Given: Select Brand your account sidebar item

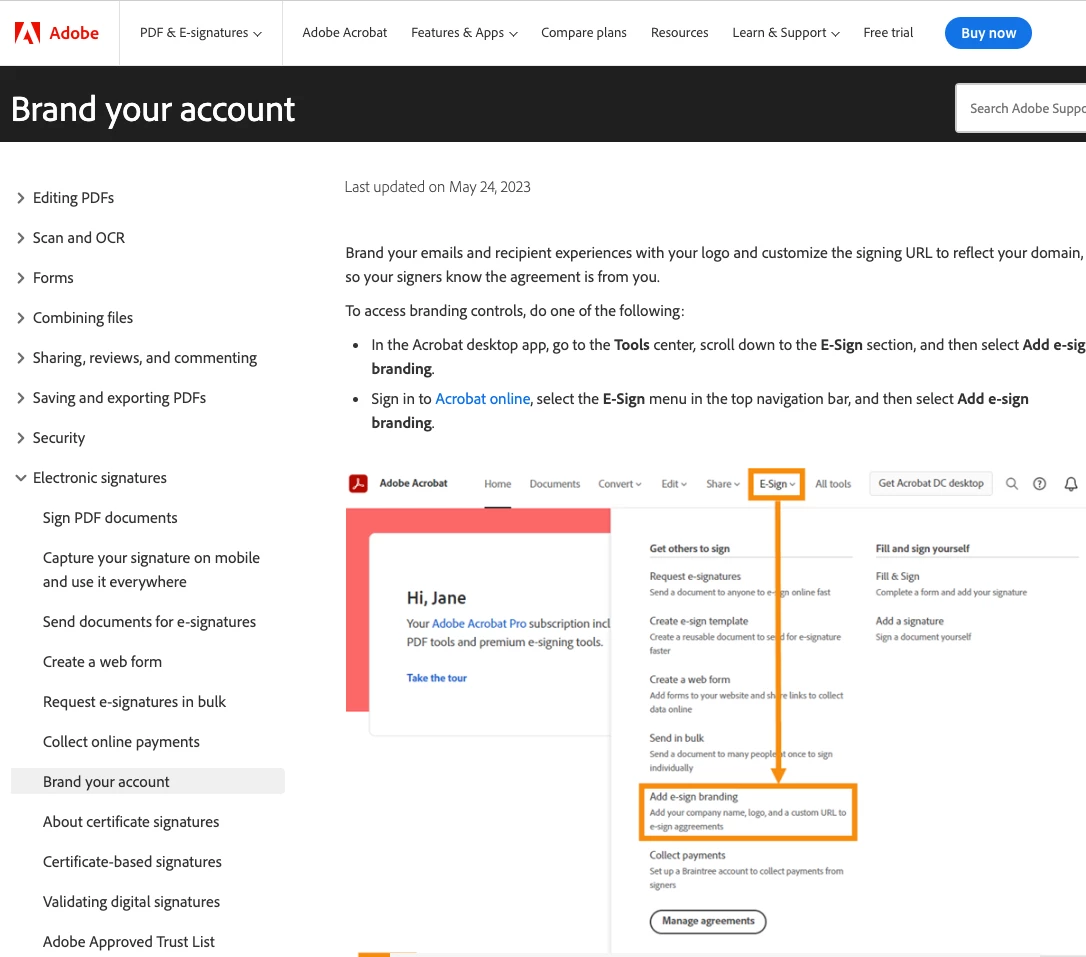Looking at the screenshot, I should pyautogui.click(x=148, y=781).
